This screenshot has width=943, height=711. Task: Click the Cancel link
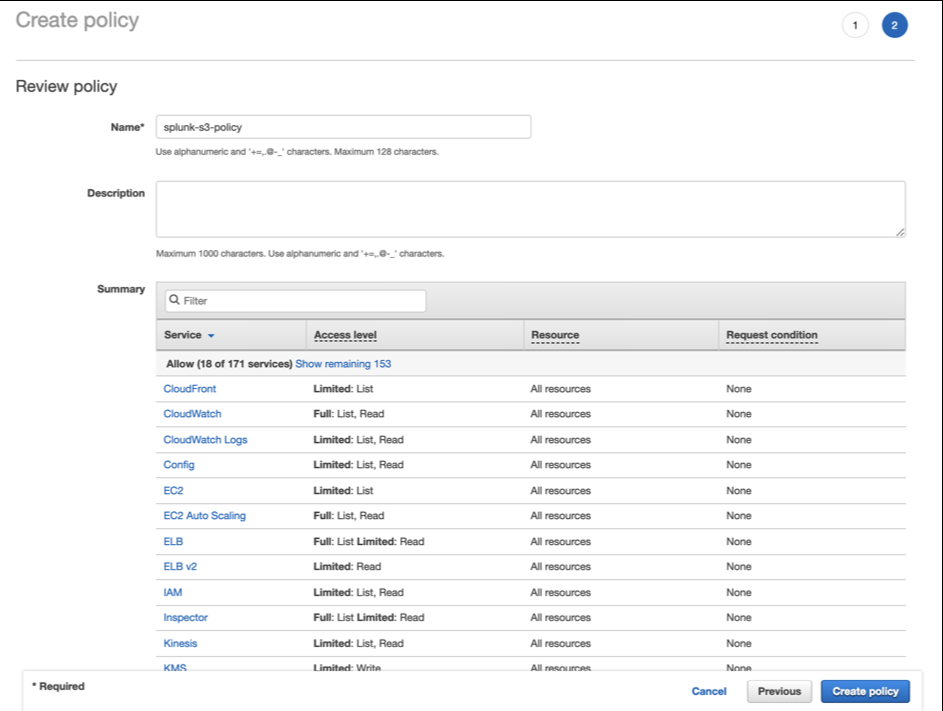(x=709, y=691)
